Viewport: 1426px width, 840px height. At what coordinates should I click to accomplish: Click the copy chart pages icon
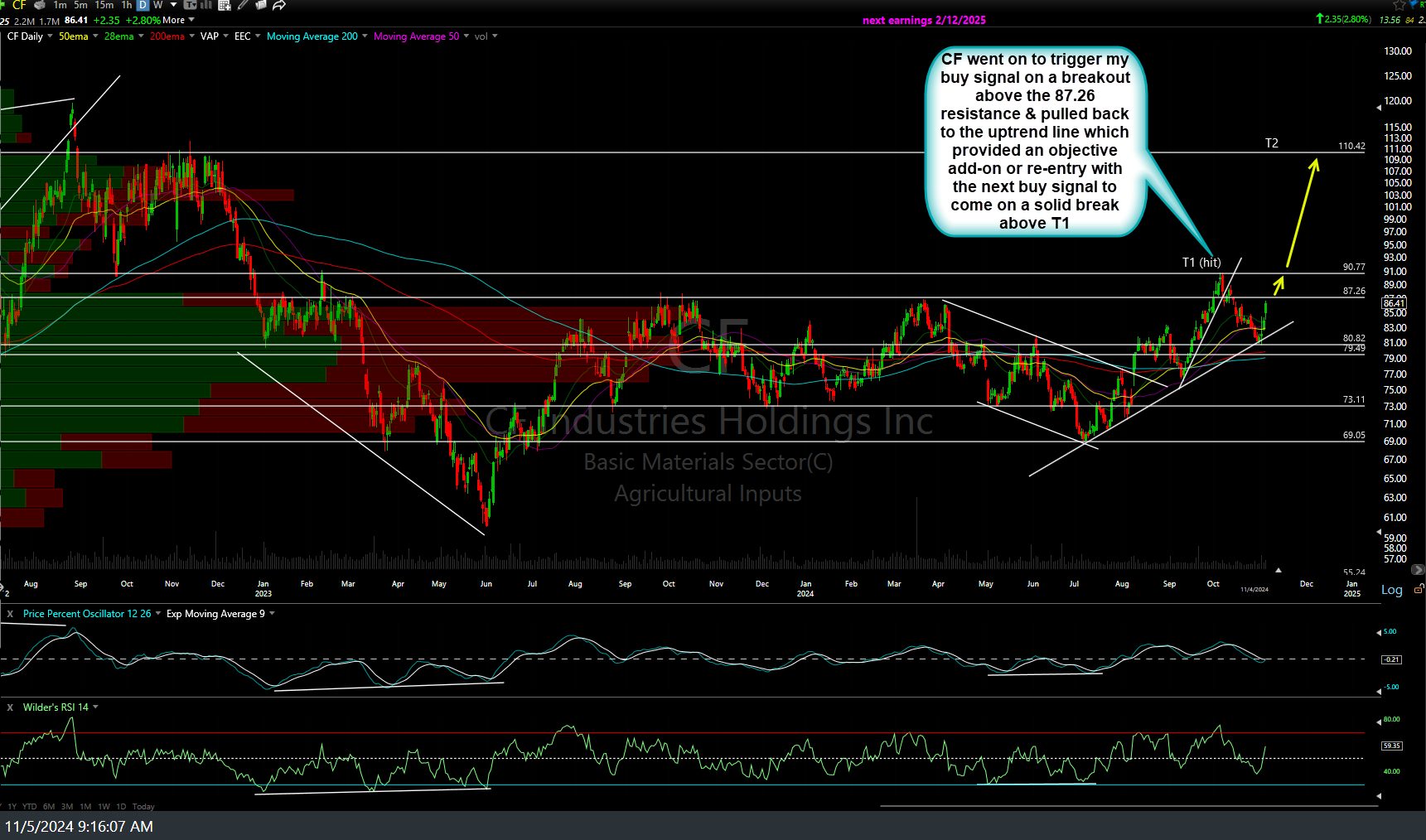click(261, 5)
